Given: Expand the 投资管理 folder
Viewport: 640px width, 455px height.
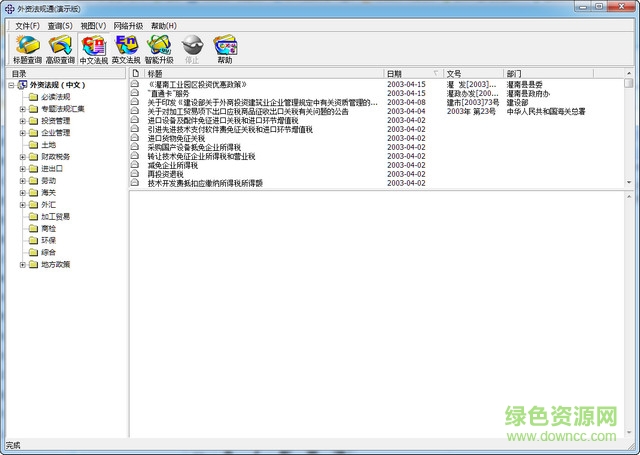Looking at the screenshot, I should [x=23, y=121].
